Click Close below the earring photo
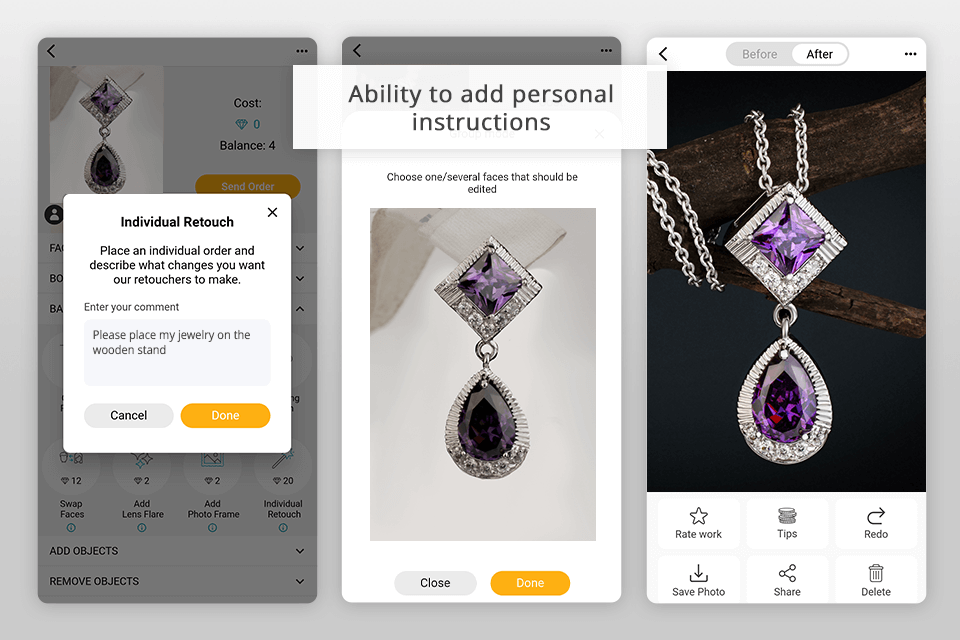 (435, 583)
